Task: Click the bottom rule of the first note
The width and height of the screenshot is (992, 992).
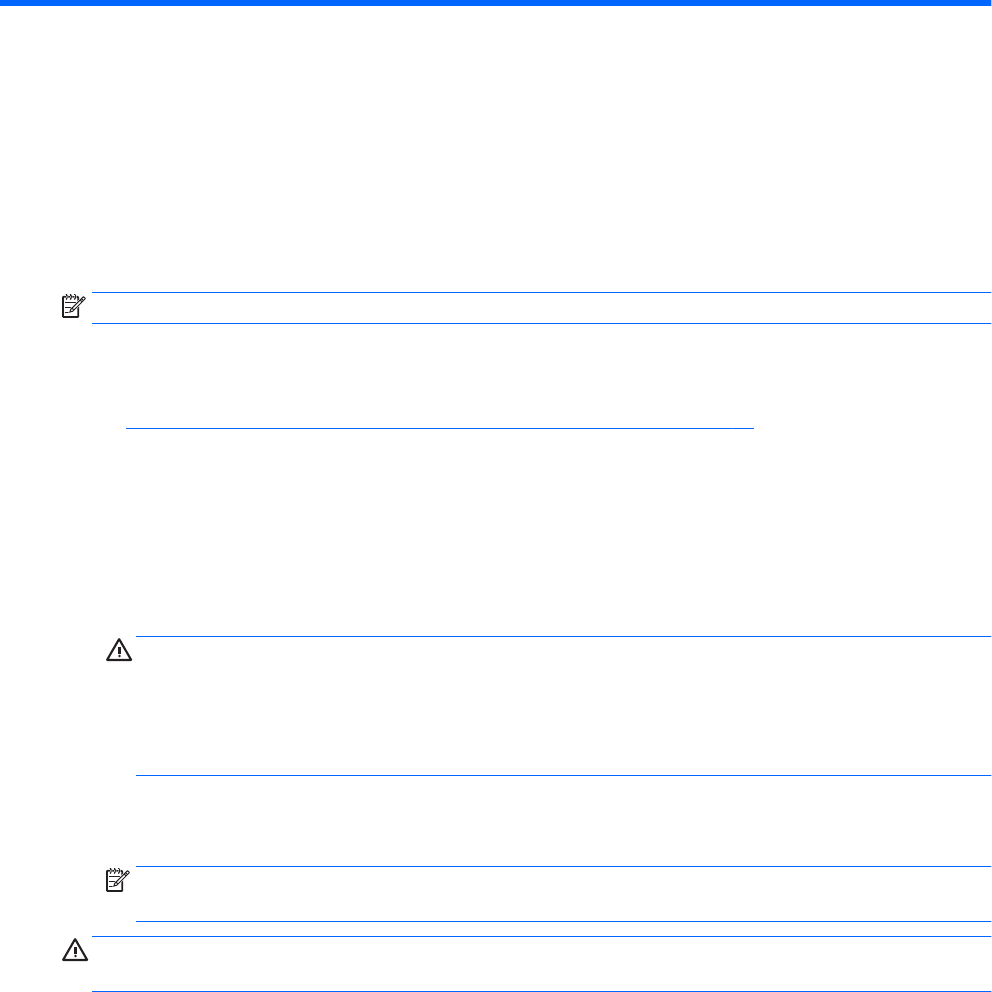Action: point(540,323)
